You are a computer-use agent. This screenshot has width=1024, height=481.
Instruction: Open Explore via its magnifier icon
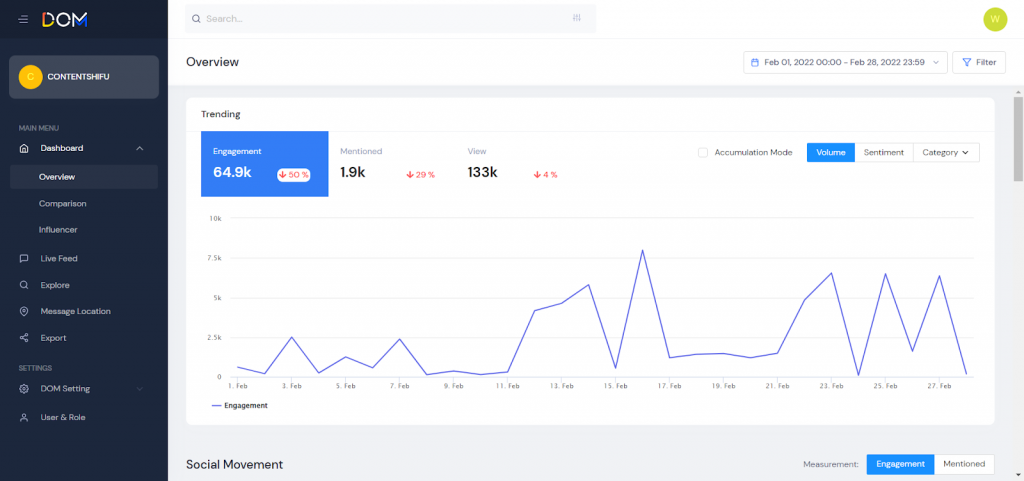(24, 285)
